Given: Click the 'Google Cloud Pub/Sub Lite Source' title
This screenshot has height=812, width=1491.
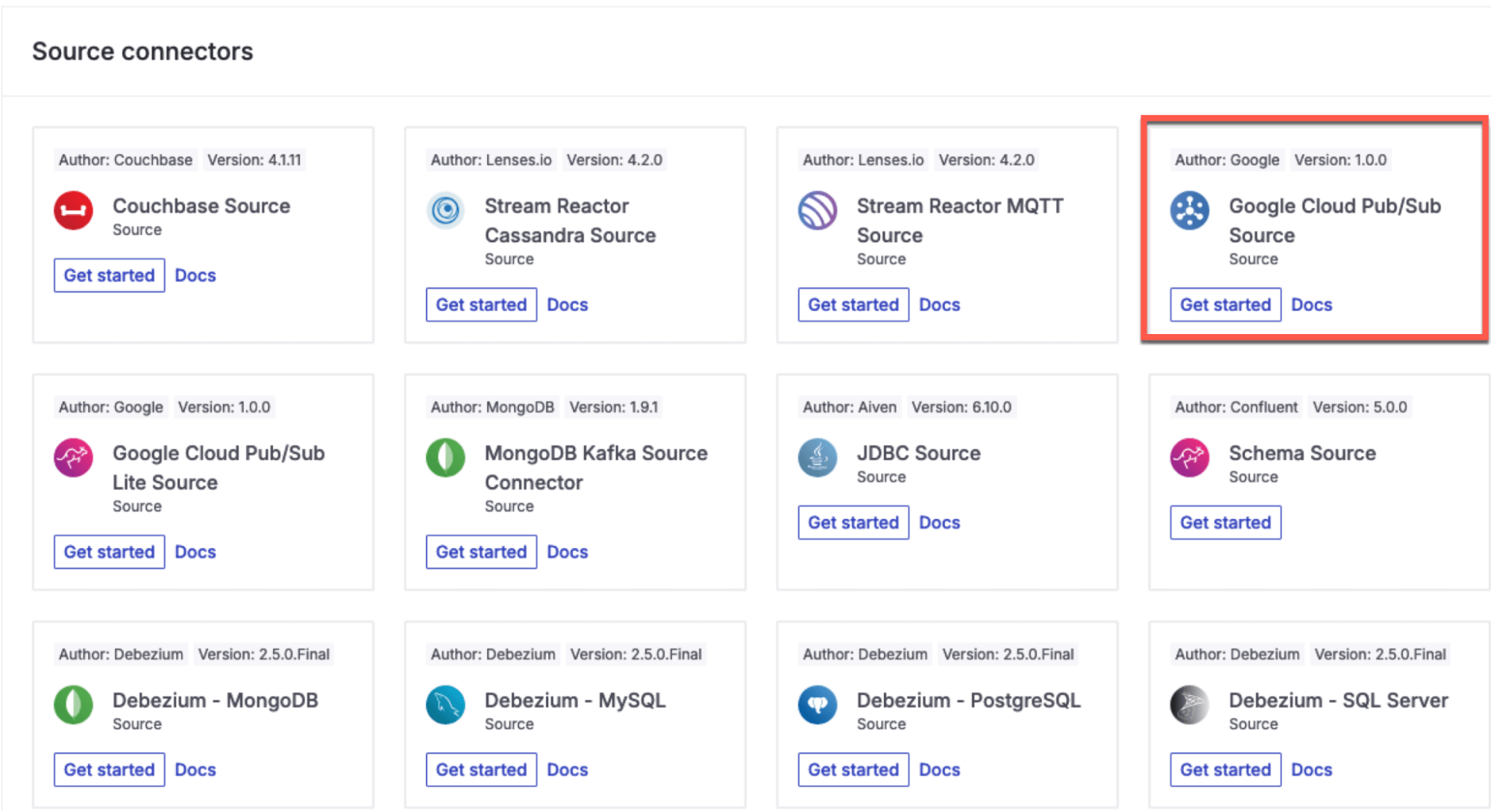Looking at the screenshot, I should 219,468.
